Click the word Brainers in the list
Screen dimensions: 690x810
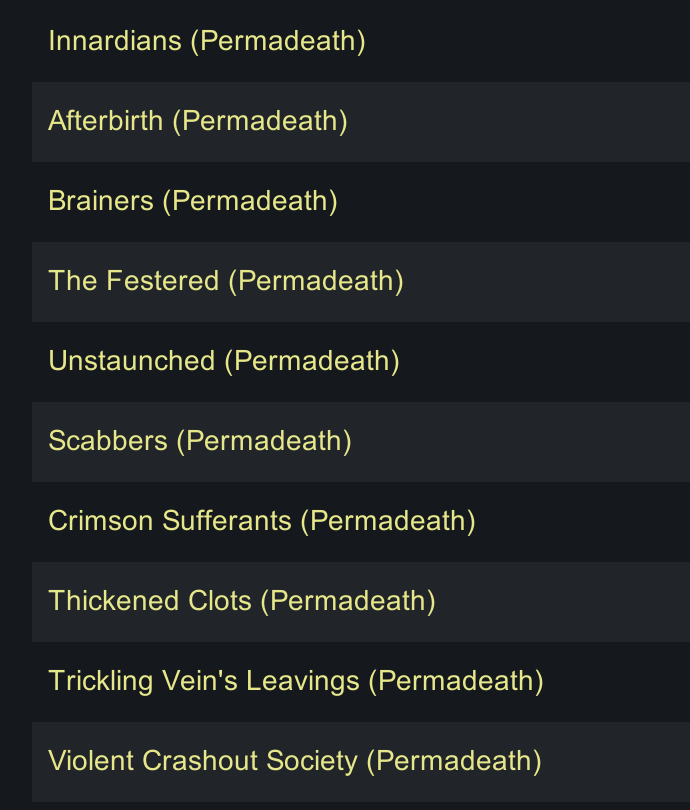coord(100,202)
